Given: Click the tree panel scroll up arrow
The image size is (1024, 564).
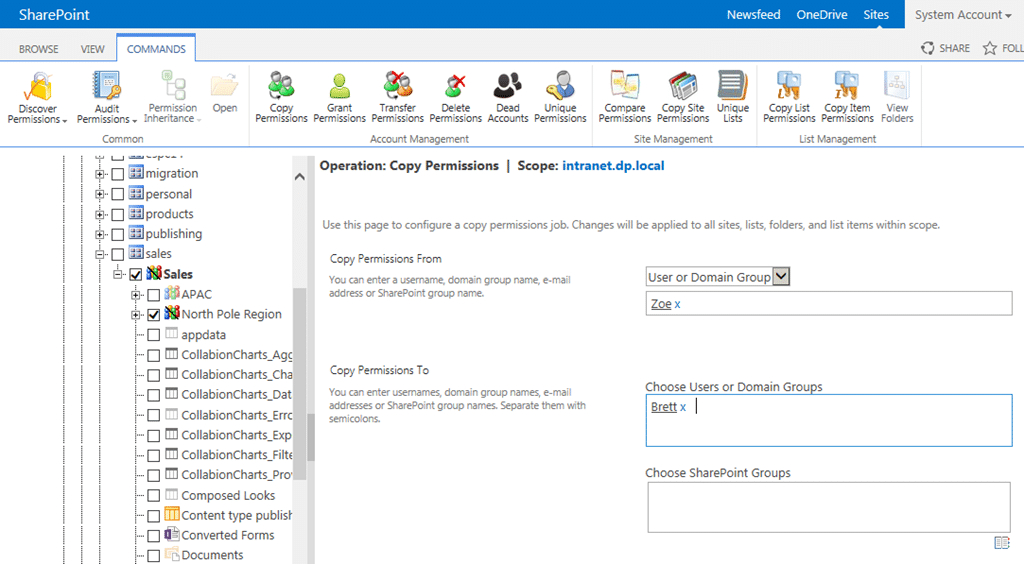Looking at the screenshot, I should [300, 177].
